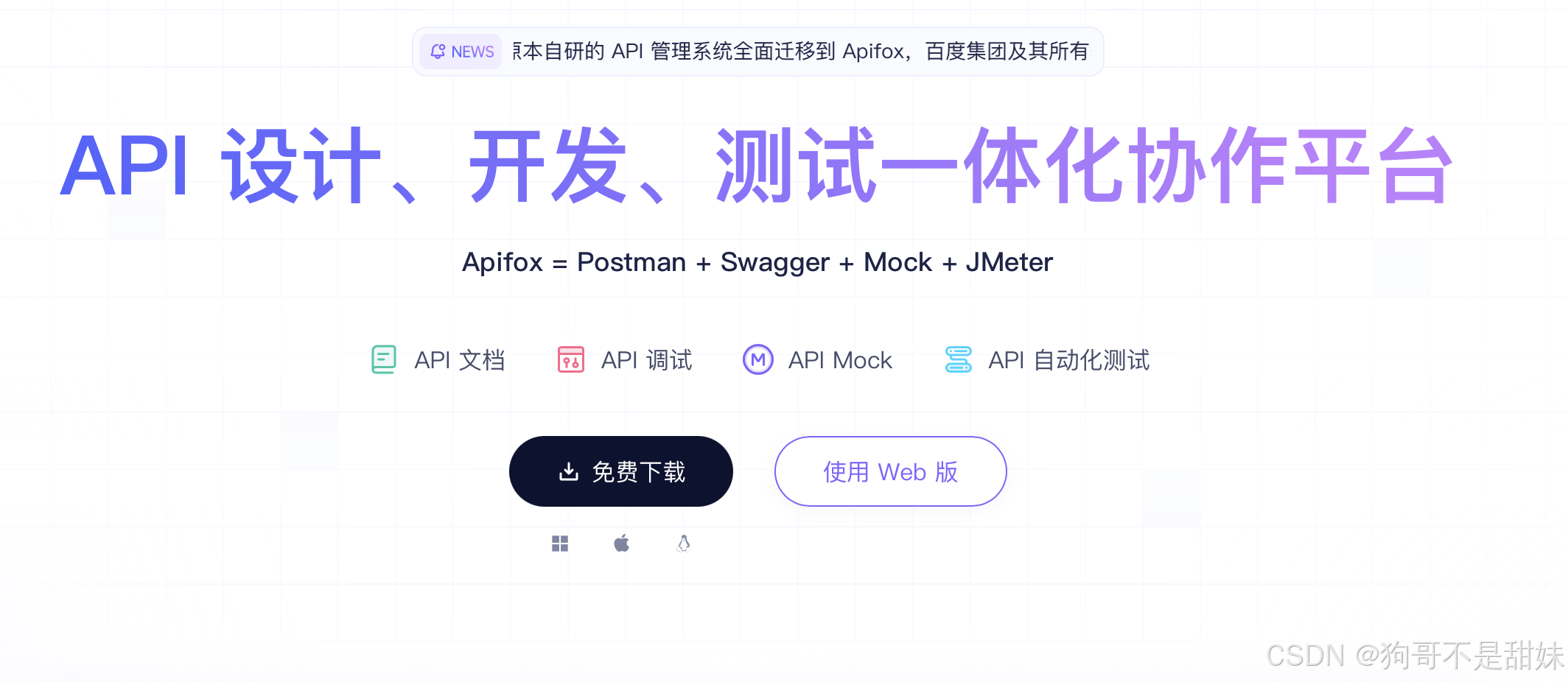Open the scrolling news announcement text

click(801, 52)
